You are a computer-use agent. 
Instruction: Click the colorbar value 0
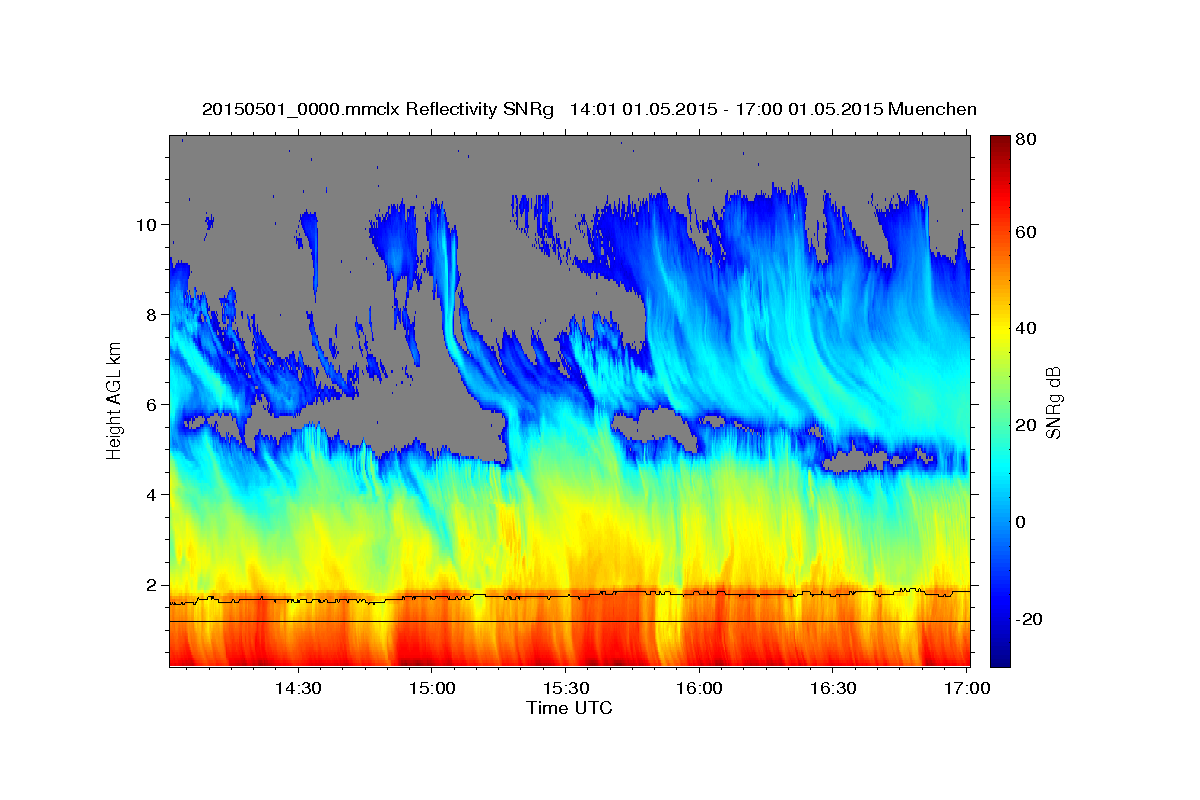coord(1020,522)
